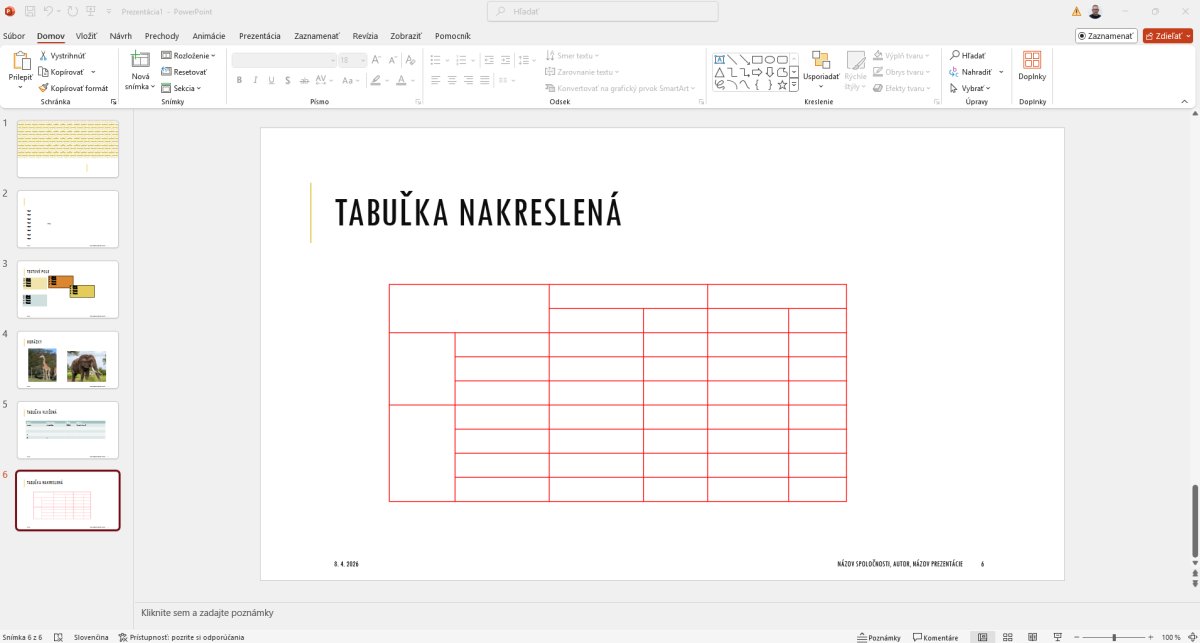Open the Usporiadať arrange tool

(821, 68)
